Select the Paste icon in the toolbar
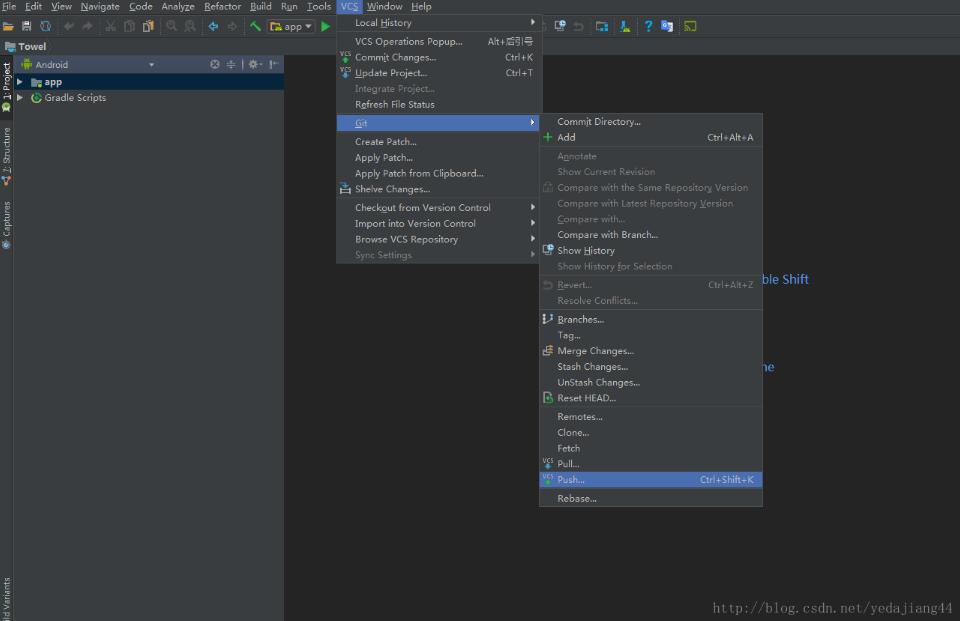 pyautogui.click(x=148, y=26)
